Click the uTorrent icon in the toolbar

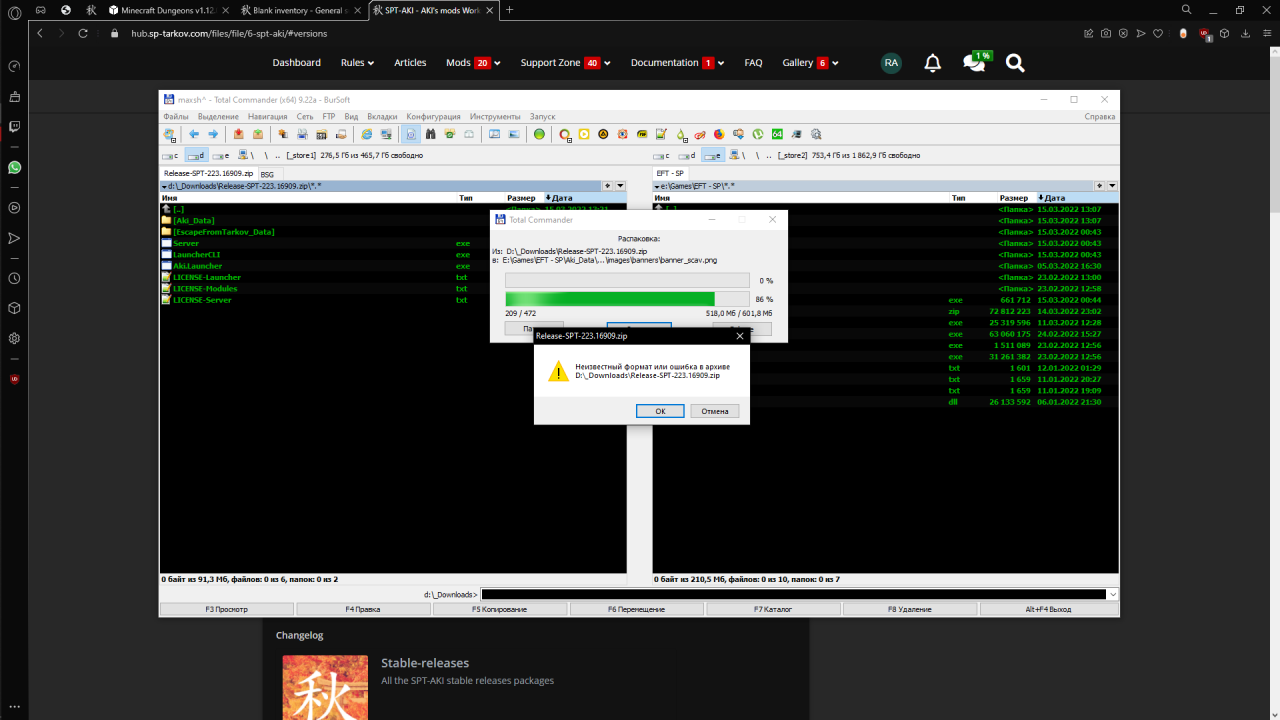click(x=758, y=134)
